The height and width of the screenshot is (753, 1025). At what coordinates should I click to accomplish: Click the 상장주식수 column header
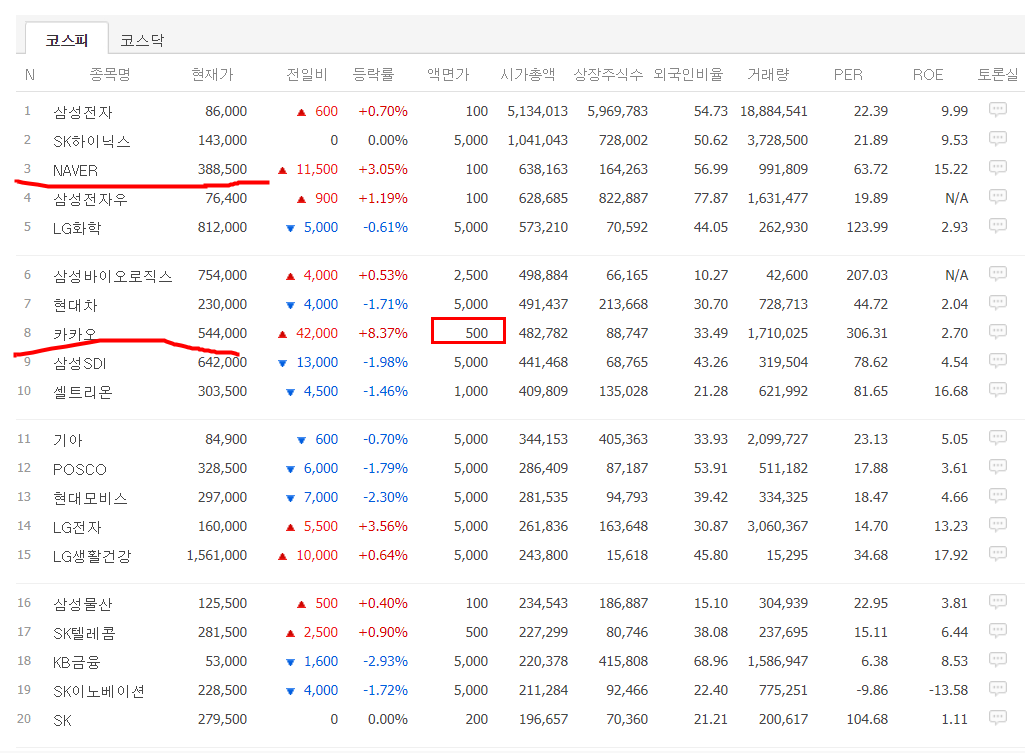(608, 75)
